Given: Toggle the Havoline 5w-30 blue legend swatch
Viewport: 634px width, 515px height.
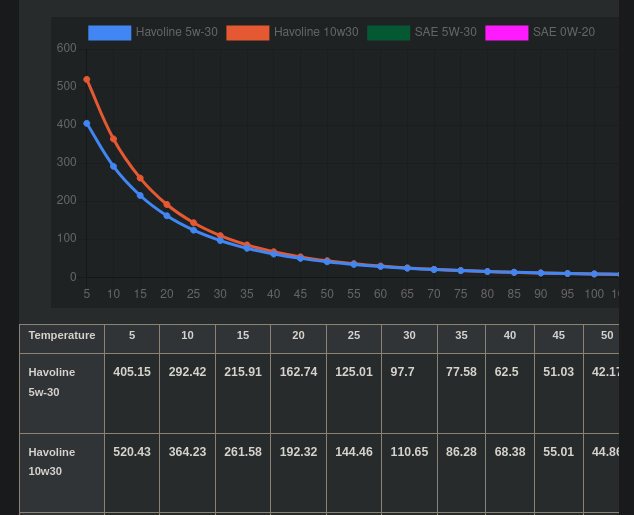Looking at the screenshot, I should [110, 33].
